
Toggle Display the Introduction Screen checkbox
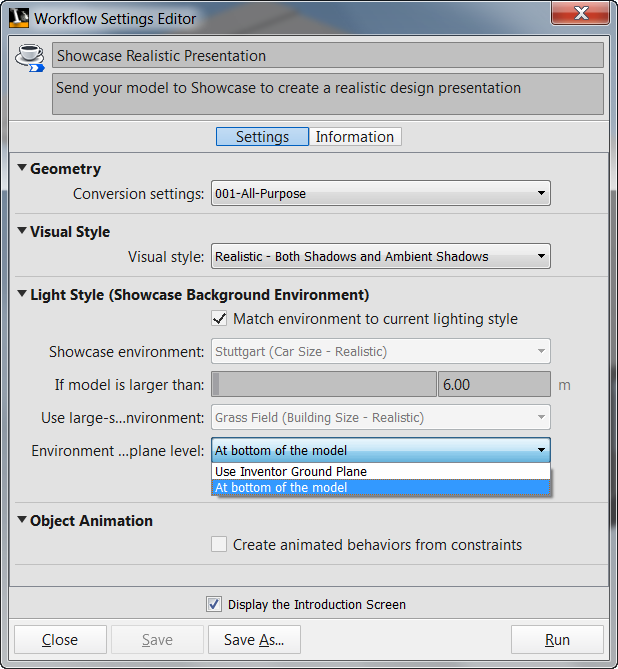tap(214, 604)
